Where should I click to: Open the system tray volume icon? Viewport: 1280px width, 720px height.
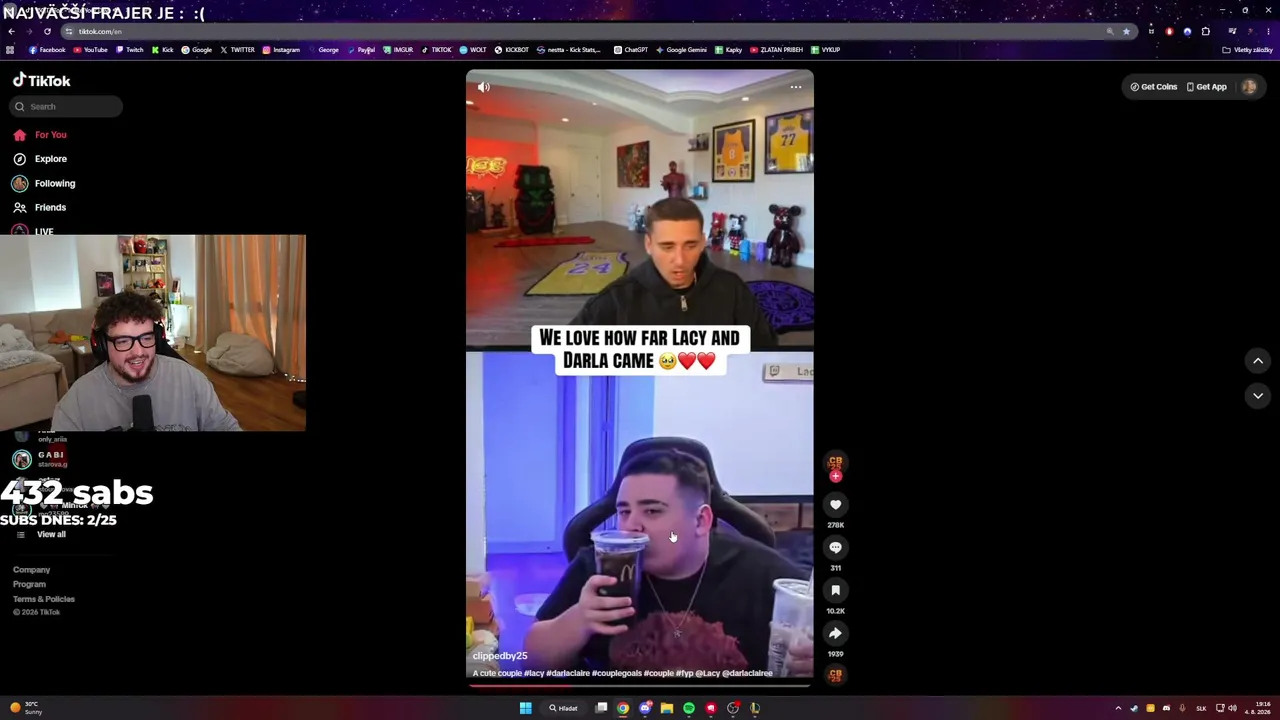(x=1232, y=708)
